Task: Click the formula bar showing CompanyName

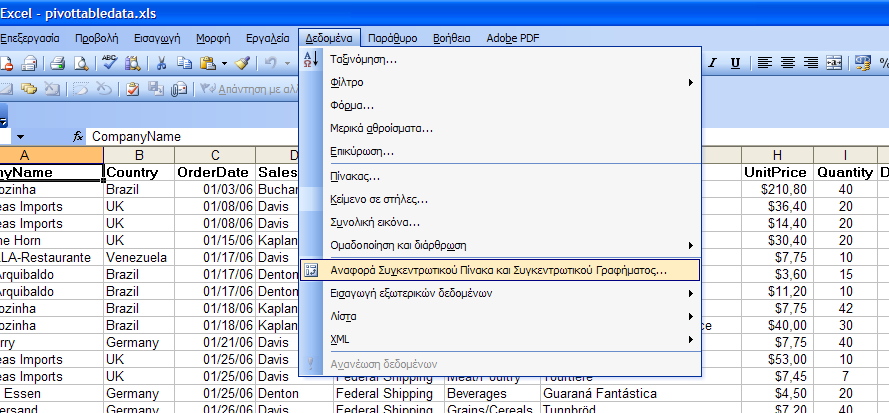Action: click(193, 137)
